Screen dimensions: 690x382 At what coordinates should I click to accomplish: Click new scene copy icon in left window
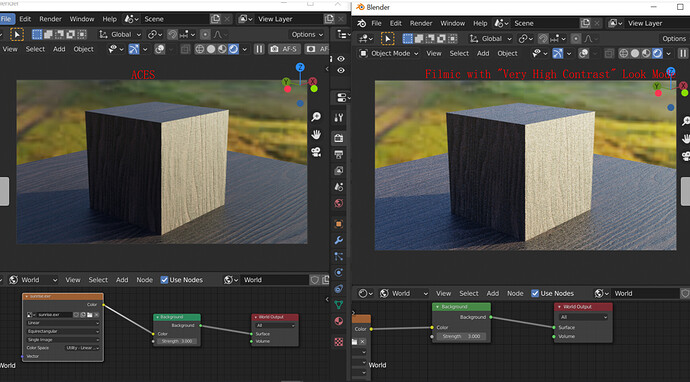[215, 19]
